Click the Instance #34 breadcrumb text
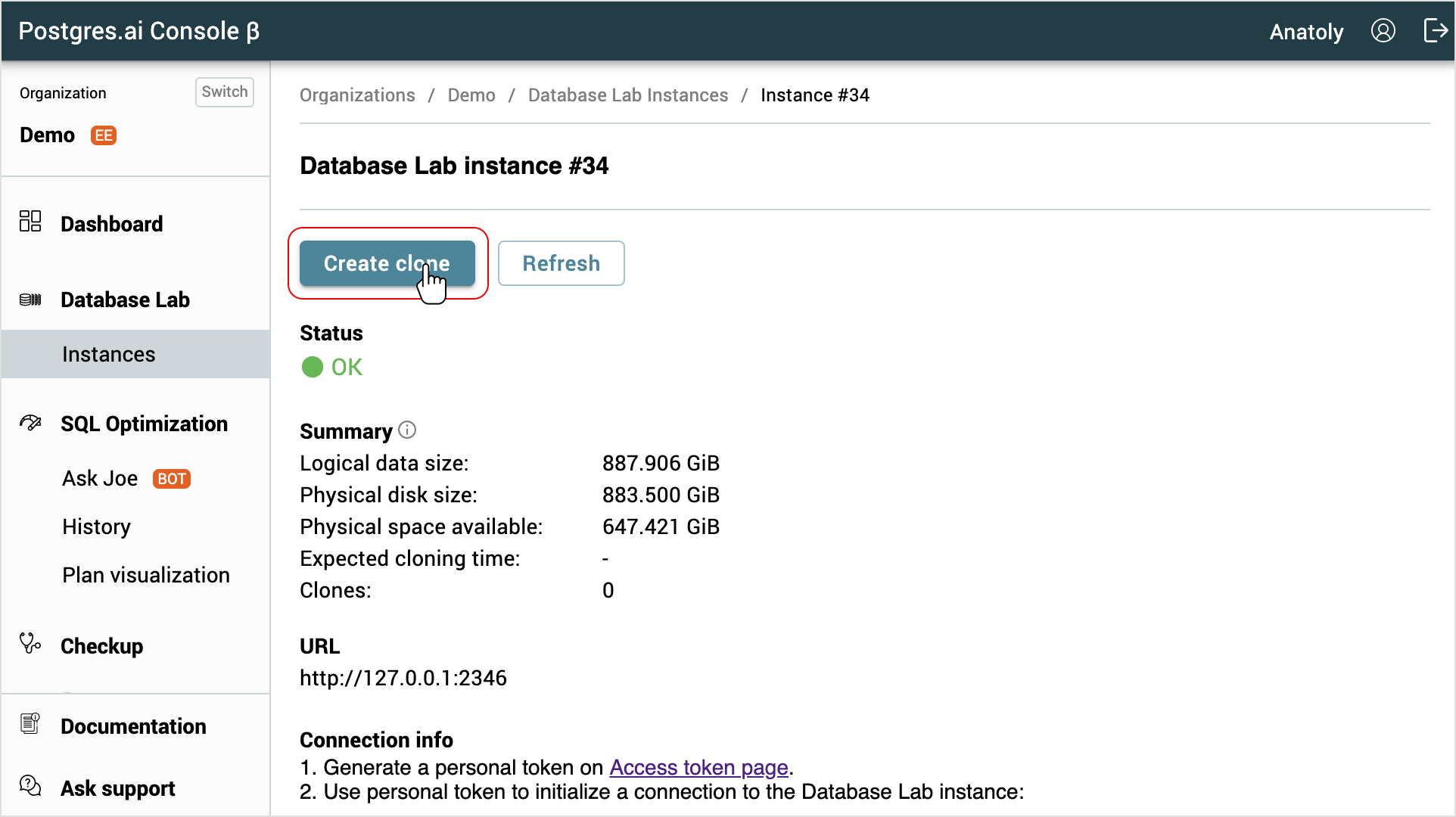 pos(815,95)
